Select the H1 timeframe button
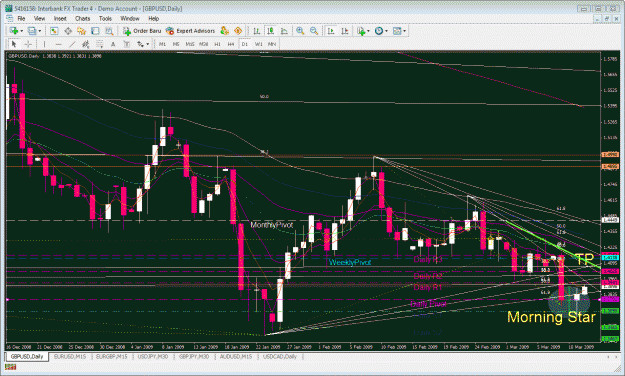The image size is (625, 376). click(x=217, y=44)
